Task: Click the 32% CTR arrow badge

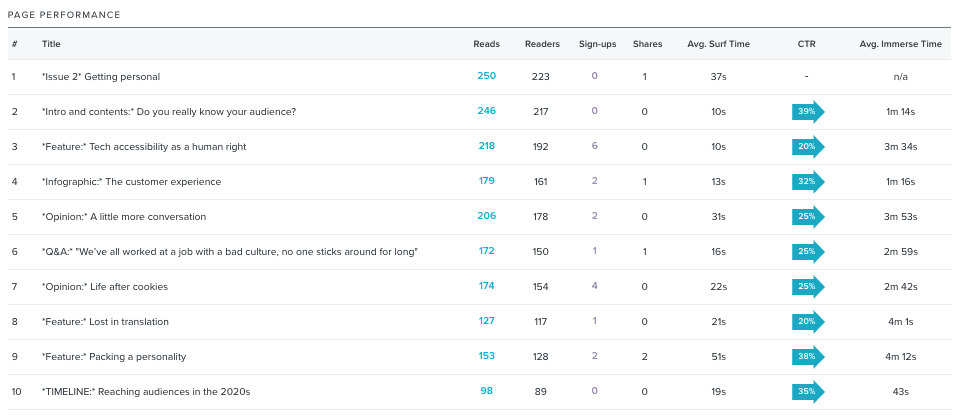Action: pyautogui.click(x=807, y=181)
